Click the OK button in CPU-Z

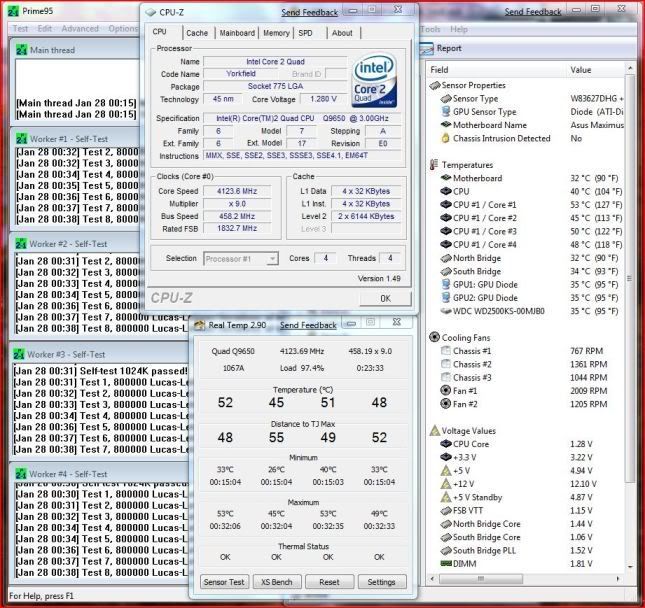coord(385,298)
